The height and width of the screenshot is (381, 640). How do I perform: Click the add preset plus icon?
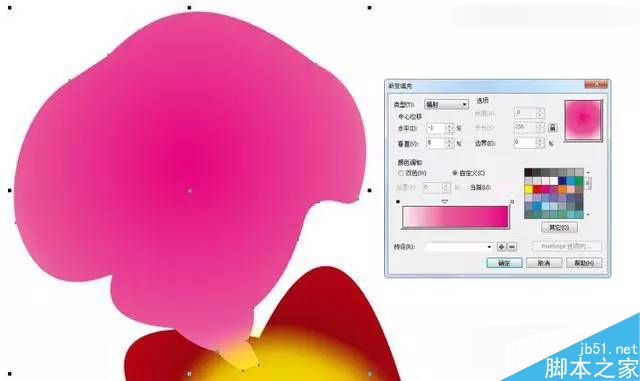[501, 247]
